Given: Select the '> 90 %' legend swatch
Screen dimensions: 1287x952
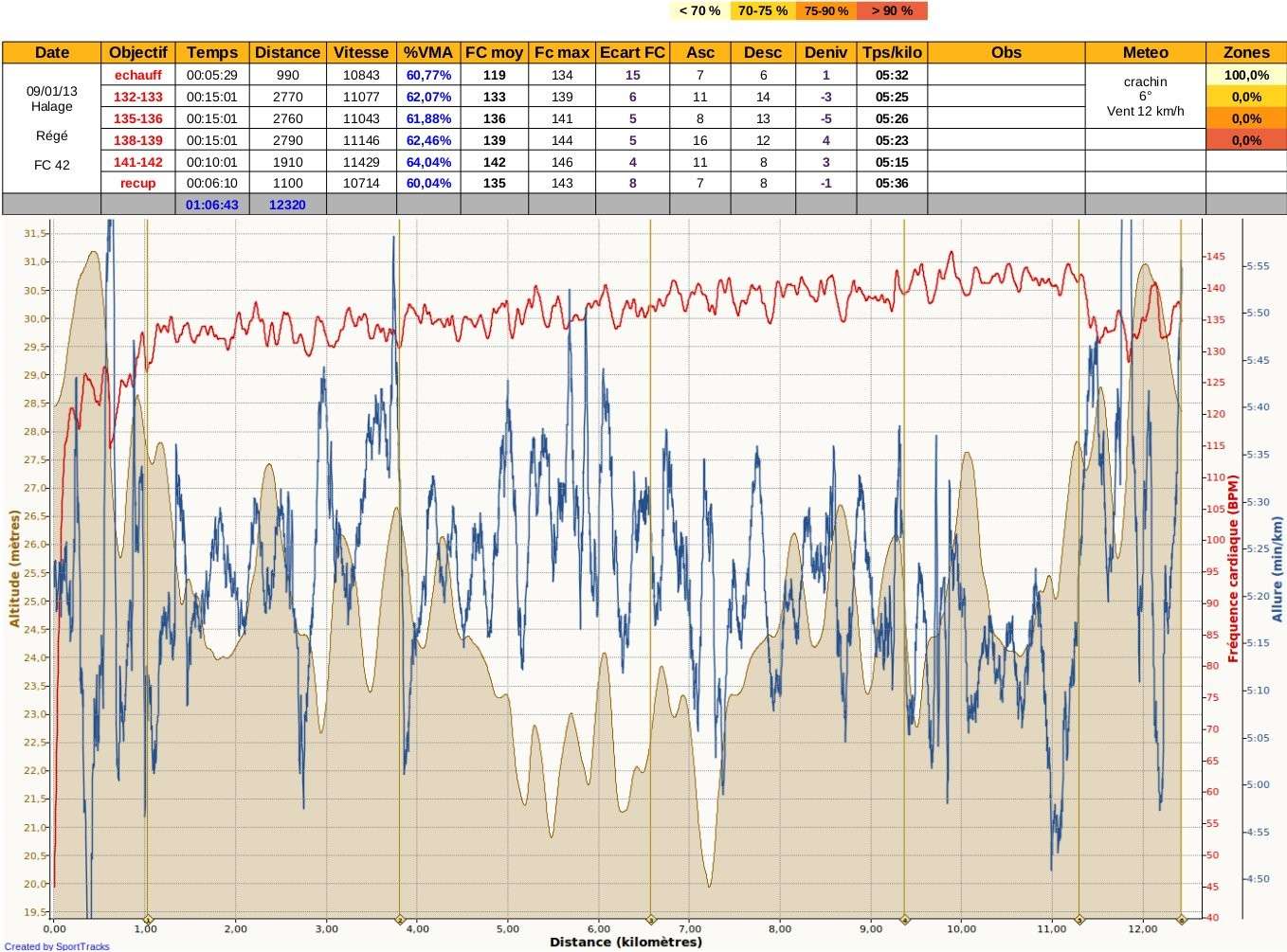Looking at the screenshot, I should 892,10.
